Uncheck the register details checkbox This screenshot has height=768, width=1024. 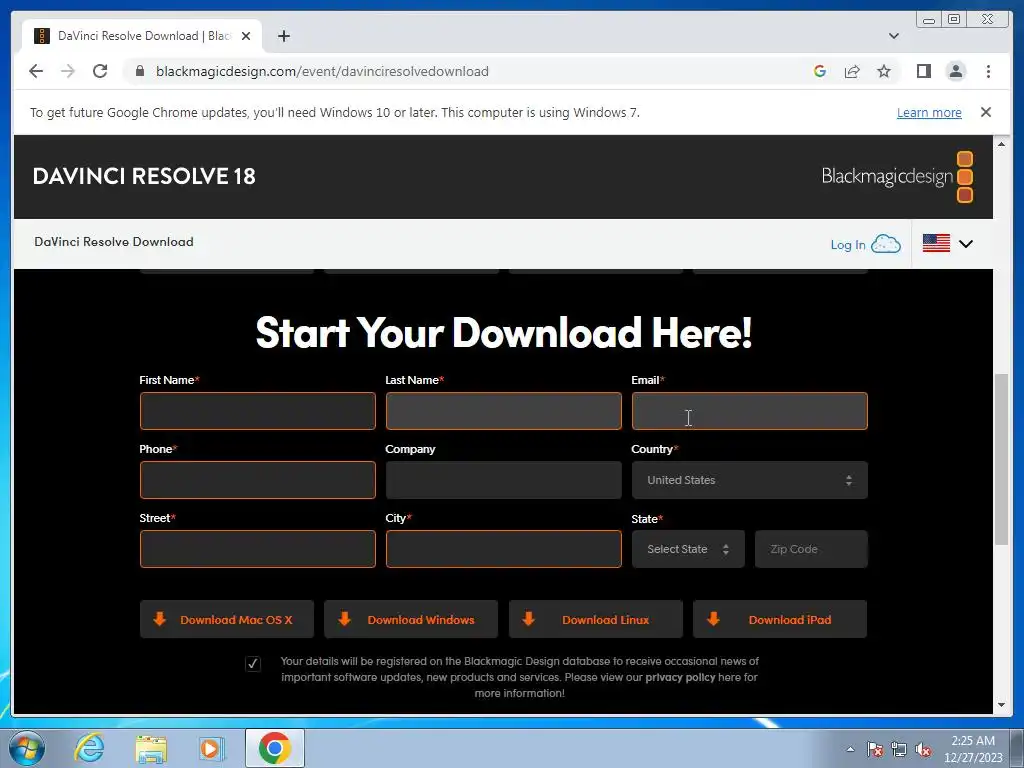[253, 664]
